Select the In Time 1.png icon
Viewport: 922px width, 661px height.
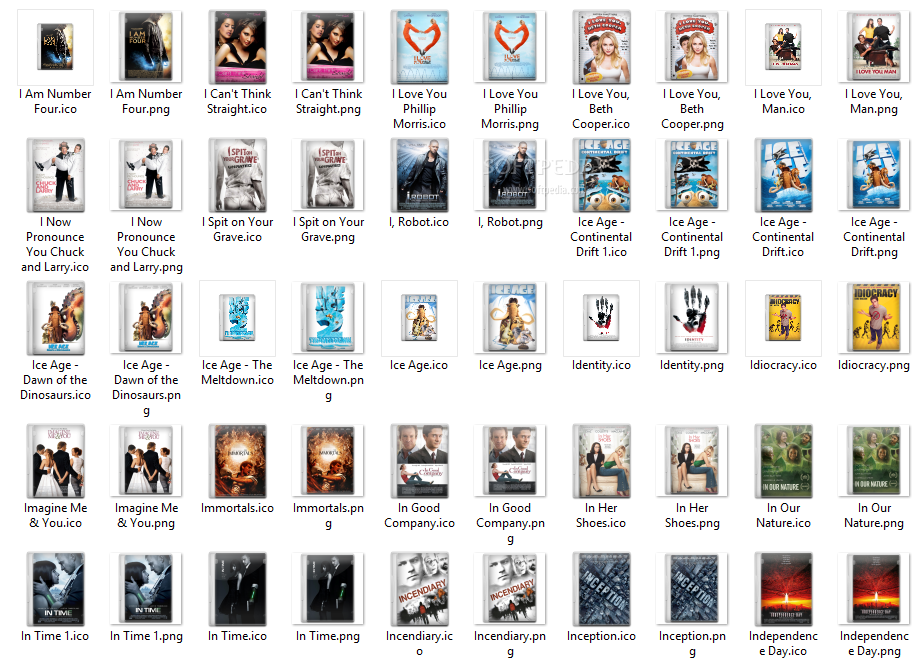coord(146,589)
